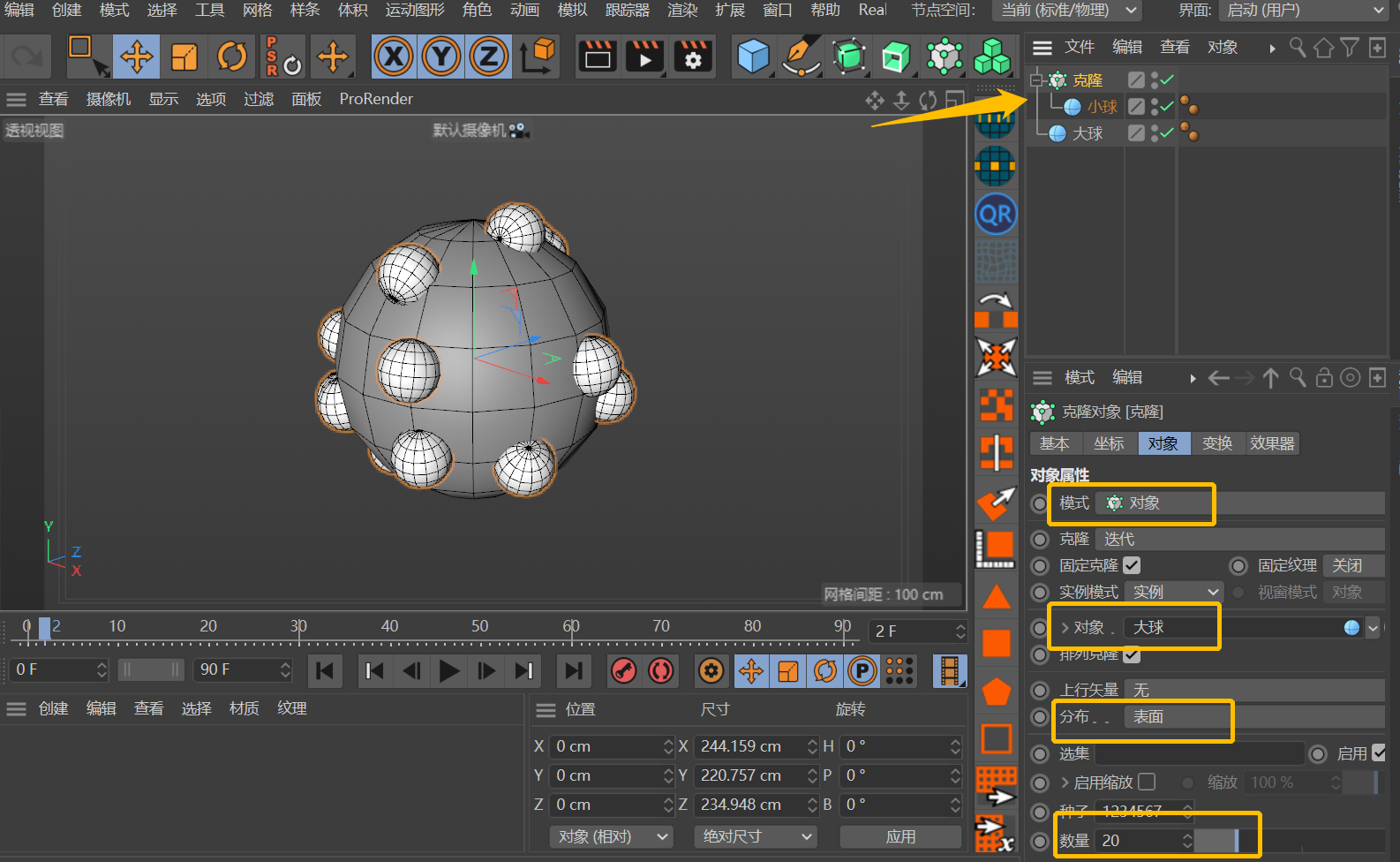The width and height of the screenshot is (1400, 862).
Task: Select the Rotate tool in the toolbar
Action: point(232,57)
